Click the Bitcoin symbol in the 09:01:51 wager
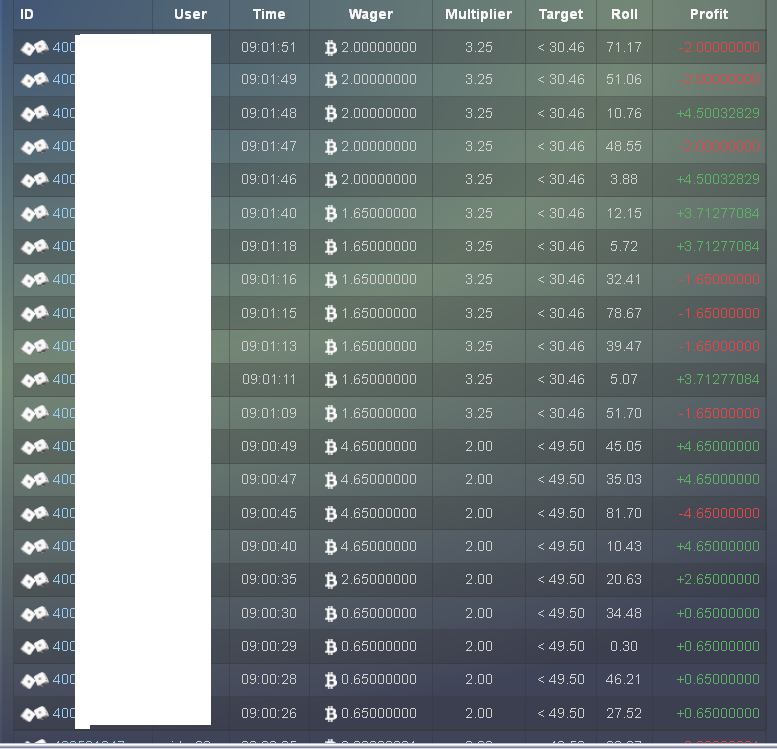777x749 pixels. [331, 48]
